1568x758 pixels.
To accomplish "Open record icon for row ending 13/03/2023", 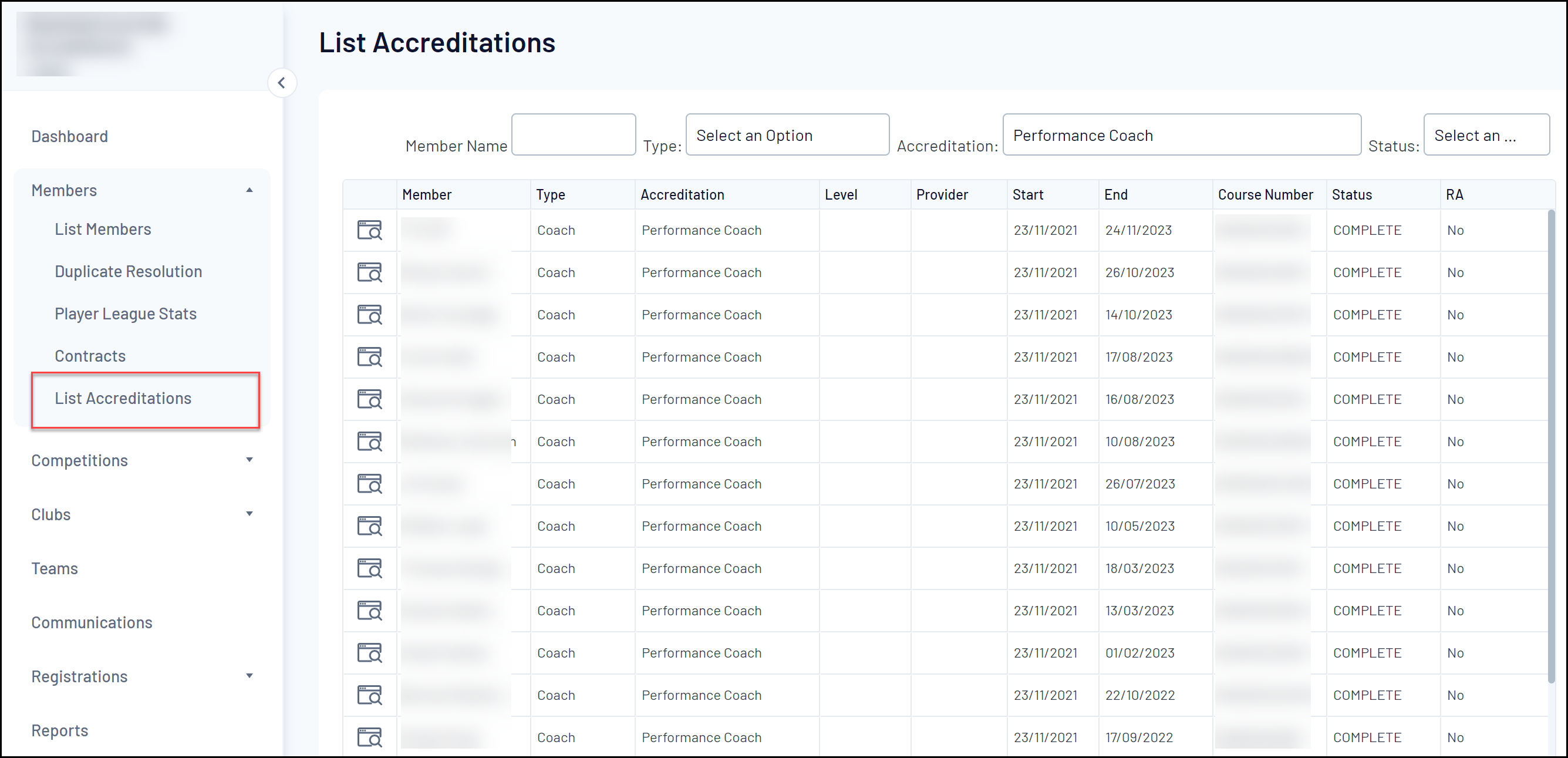I will coord(369,611).
